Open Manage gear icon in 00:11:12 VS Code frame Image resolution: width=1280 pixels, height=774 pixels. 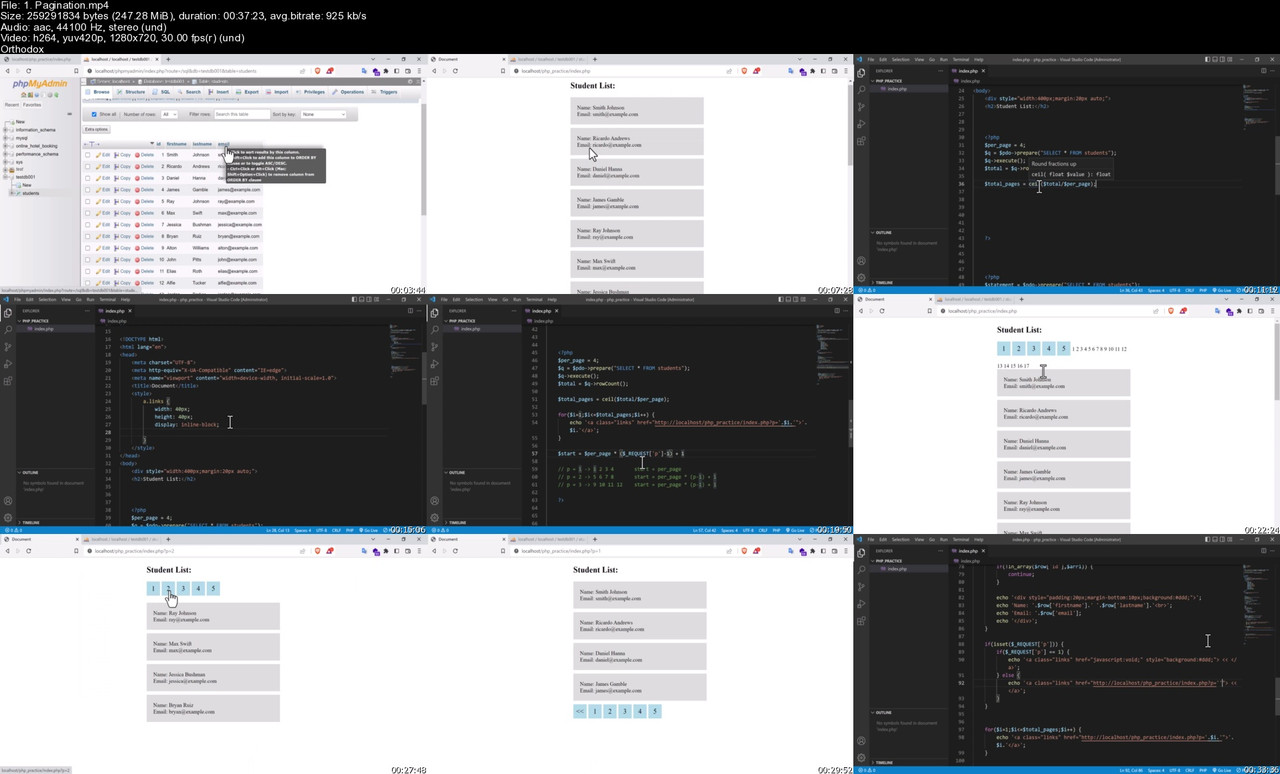pos(861,277)
